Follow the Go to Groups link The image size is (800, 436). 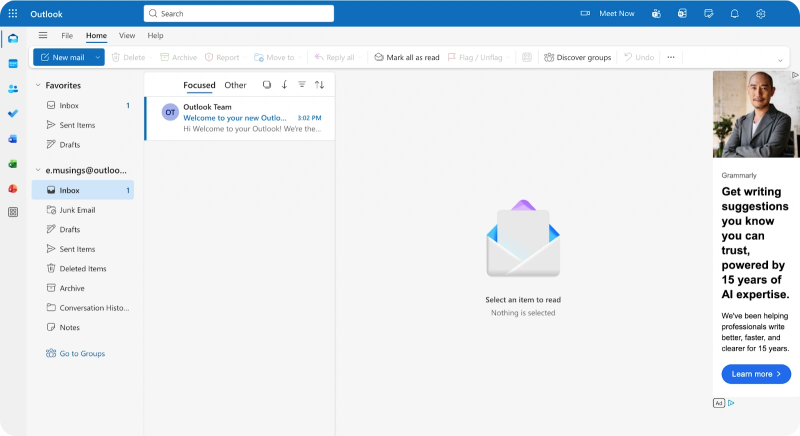(81, 353)
